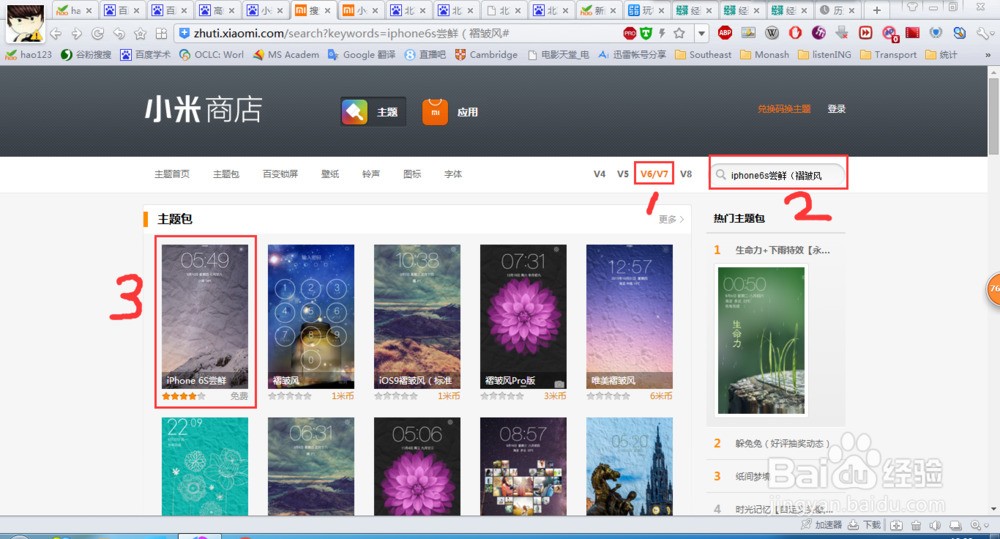
Task: Expand the address bar dropdown arrow
Action: click(x=702, y=33)
